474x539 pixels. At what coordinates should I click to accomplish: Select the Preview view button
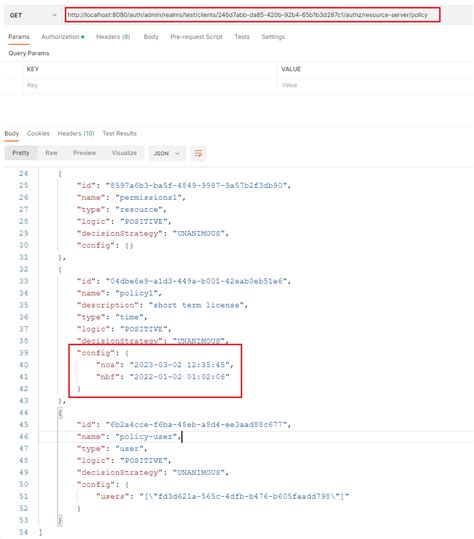click(x=85, y=153)
